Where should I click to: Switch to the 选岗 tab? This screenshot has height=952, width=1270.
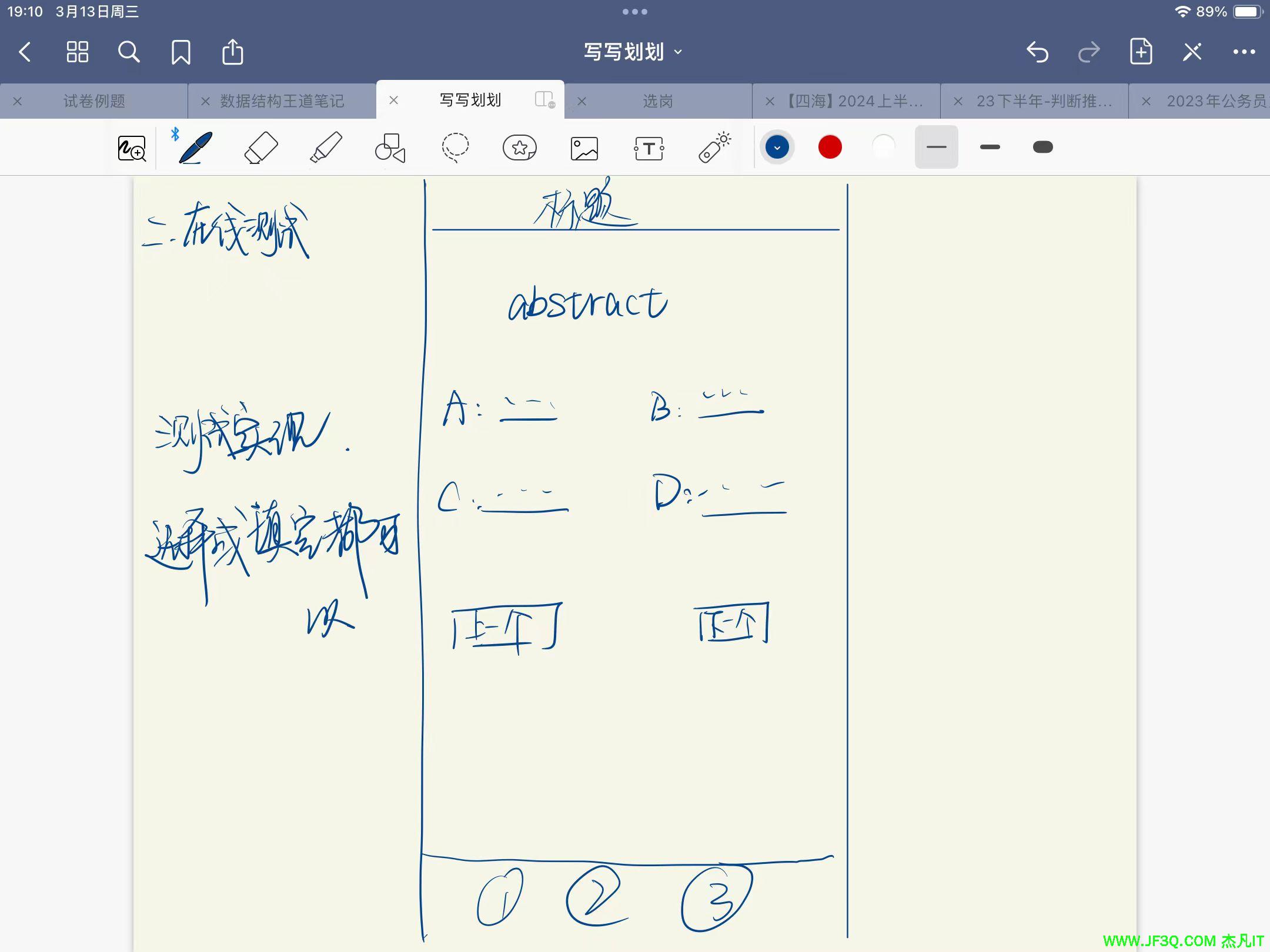pos(657,101)
